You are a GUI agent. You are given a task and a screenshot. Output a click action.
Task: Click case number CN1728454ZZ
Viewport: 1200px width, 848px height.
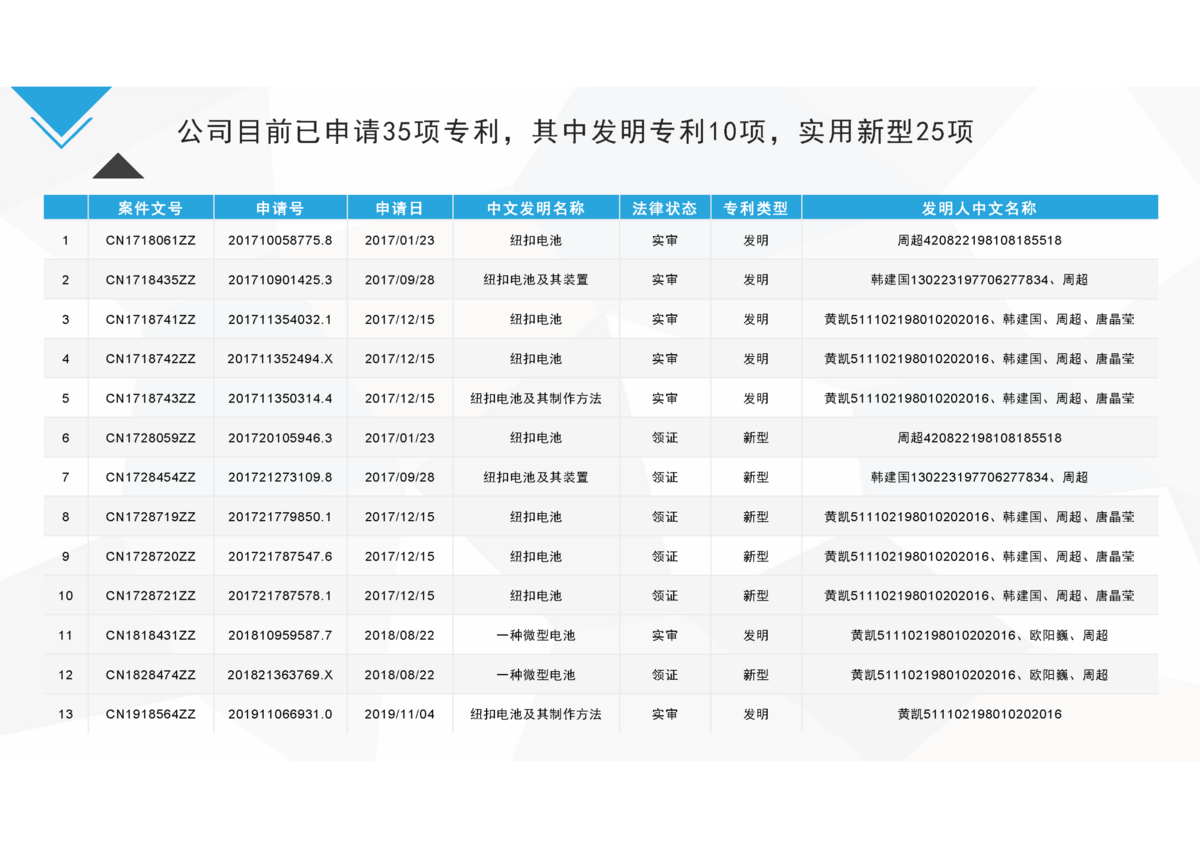click(151, 478)
